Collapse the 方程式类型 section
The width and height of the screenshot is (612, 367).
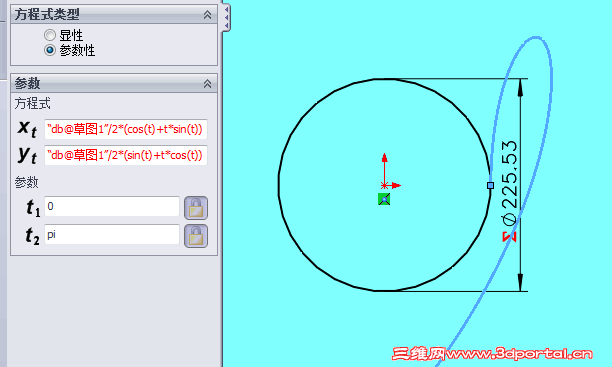[x=207, y=15]
